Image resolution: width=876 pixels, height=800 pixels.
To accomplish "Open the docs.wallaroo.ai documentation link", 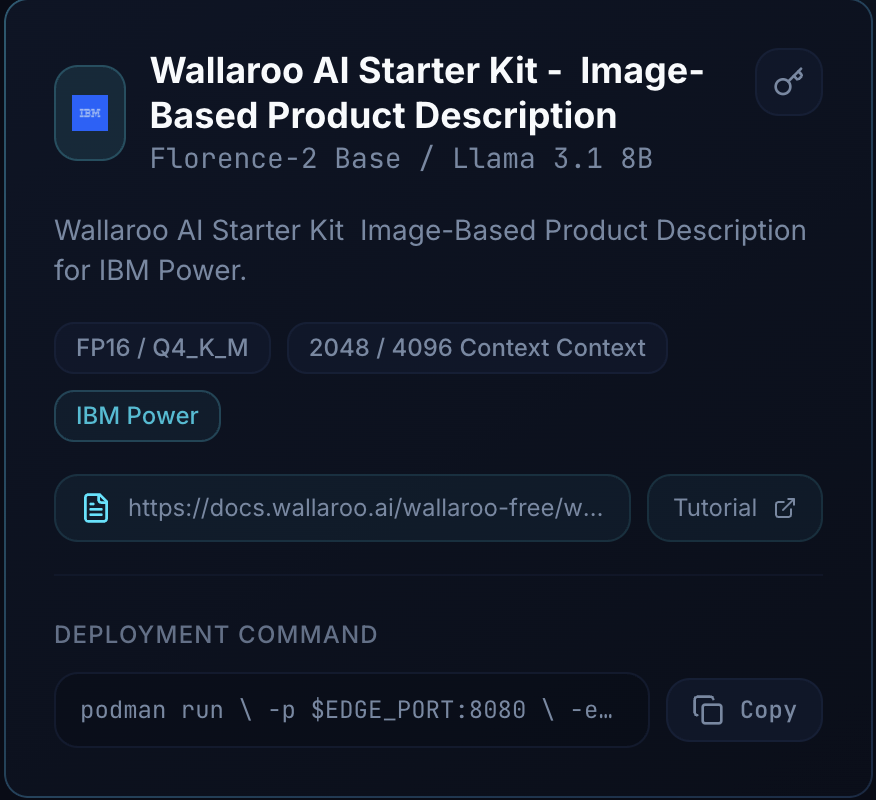I will 364,508.
